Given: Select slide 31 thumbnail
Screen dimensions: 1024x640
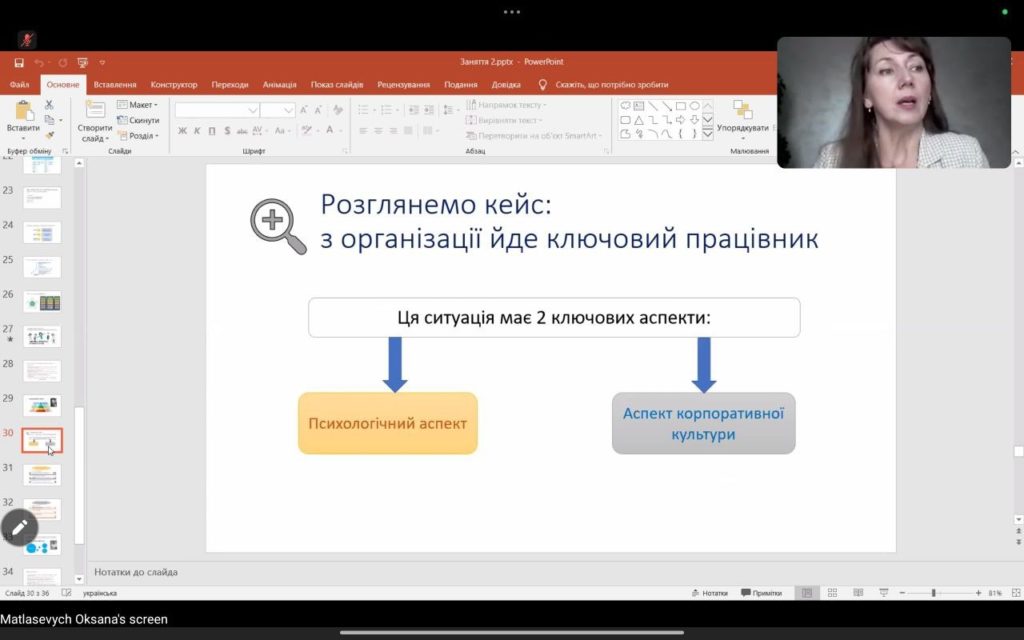Looking at the screenshot, I should click(42, 474).
